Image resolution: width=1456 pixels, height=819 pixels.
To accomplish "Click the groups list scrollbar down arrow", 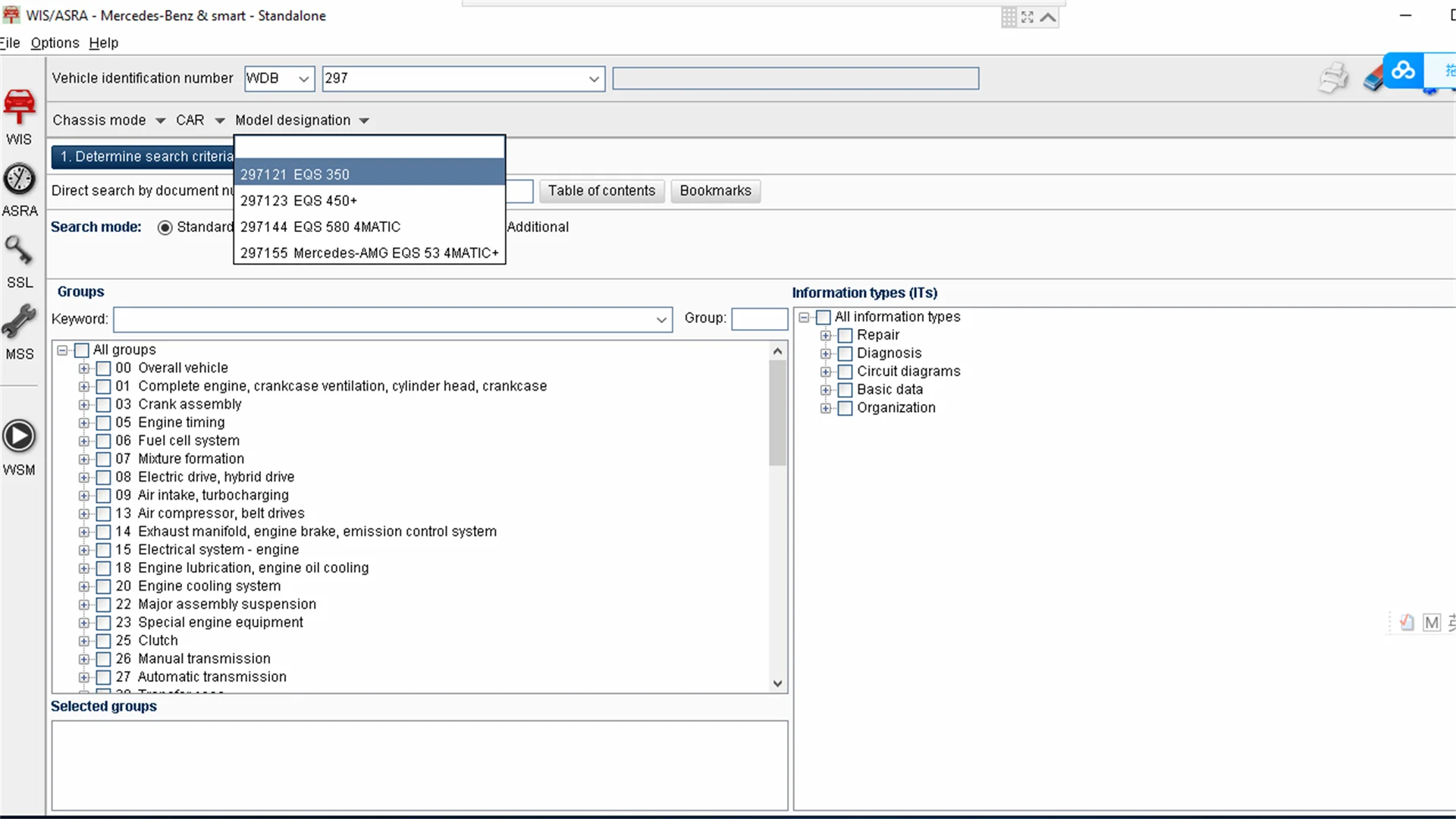I will (777, 683).
